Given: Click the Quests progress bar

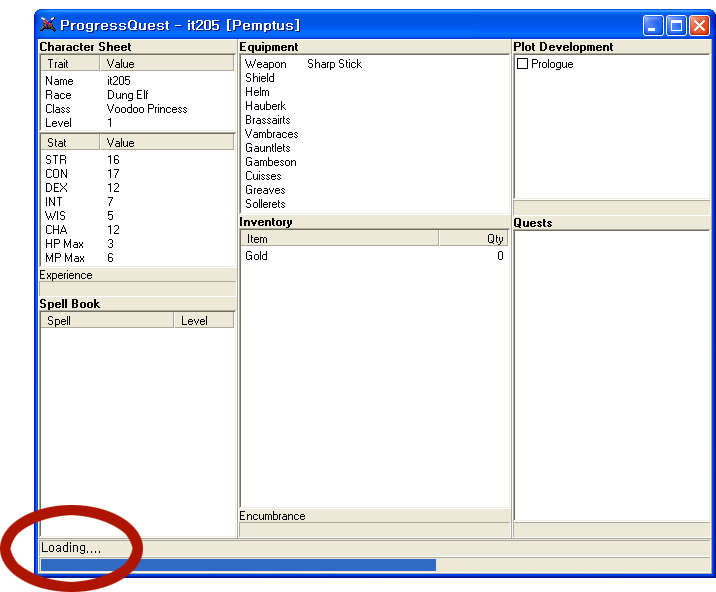Looking at the screenshot, I should coord(611,530).
